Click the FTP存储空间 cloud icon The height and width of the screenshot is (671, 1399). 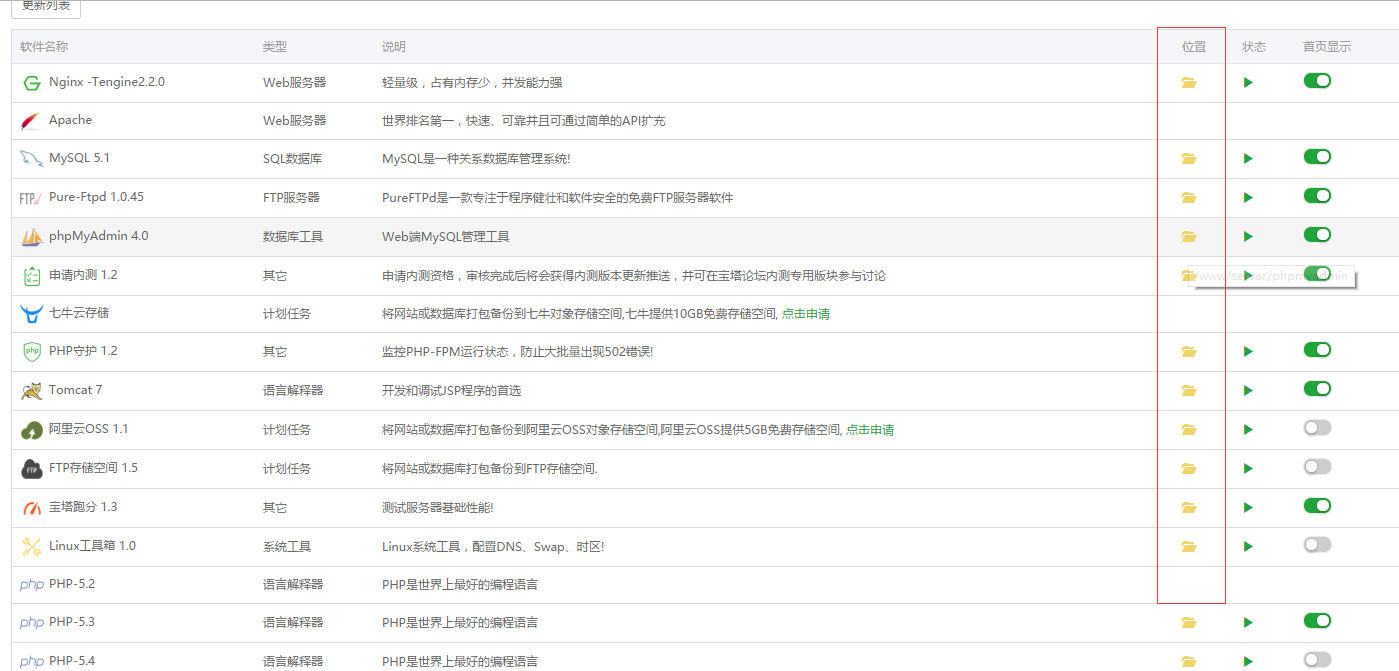click(31, 469)
